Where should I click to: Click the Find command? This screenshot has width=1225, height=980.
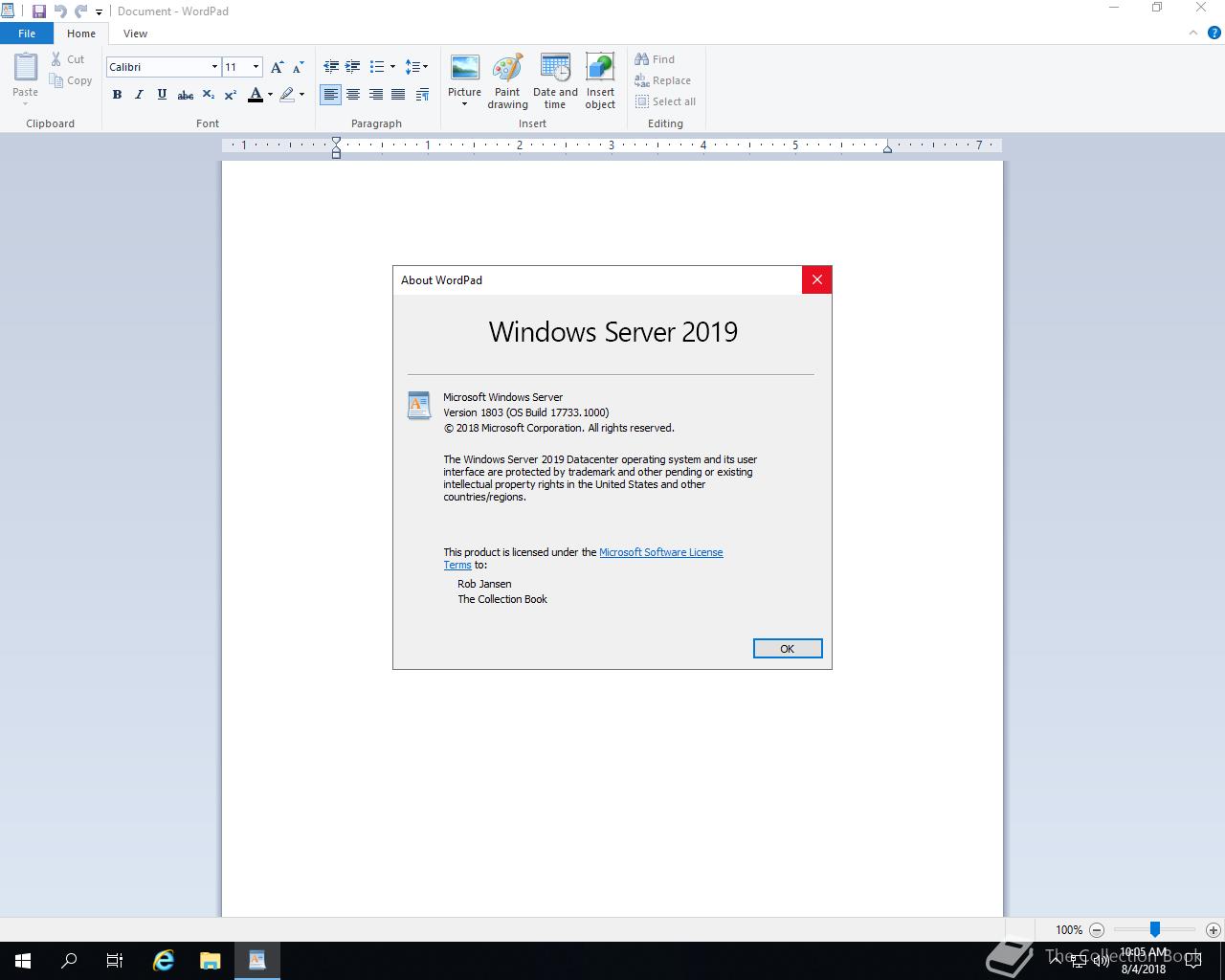655,59
